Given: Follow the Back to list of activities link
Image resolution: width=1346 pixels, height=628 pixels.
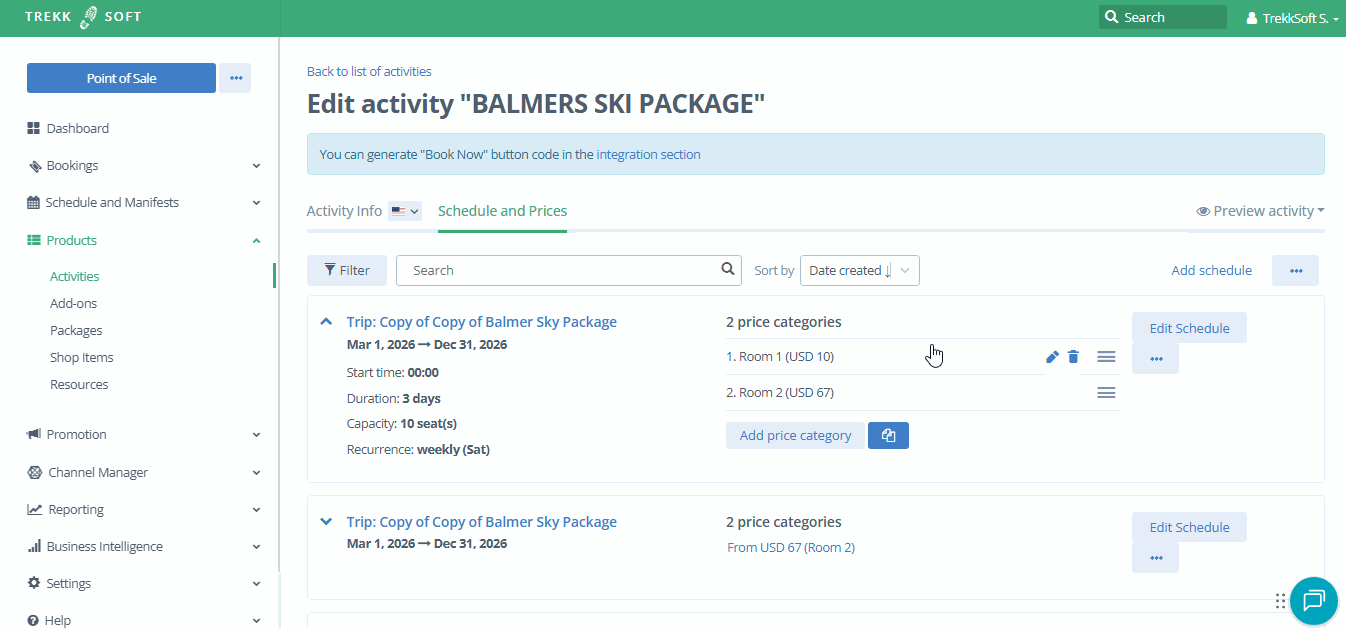Looking at the screenshot, I should point(369,71).
